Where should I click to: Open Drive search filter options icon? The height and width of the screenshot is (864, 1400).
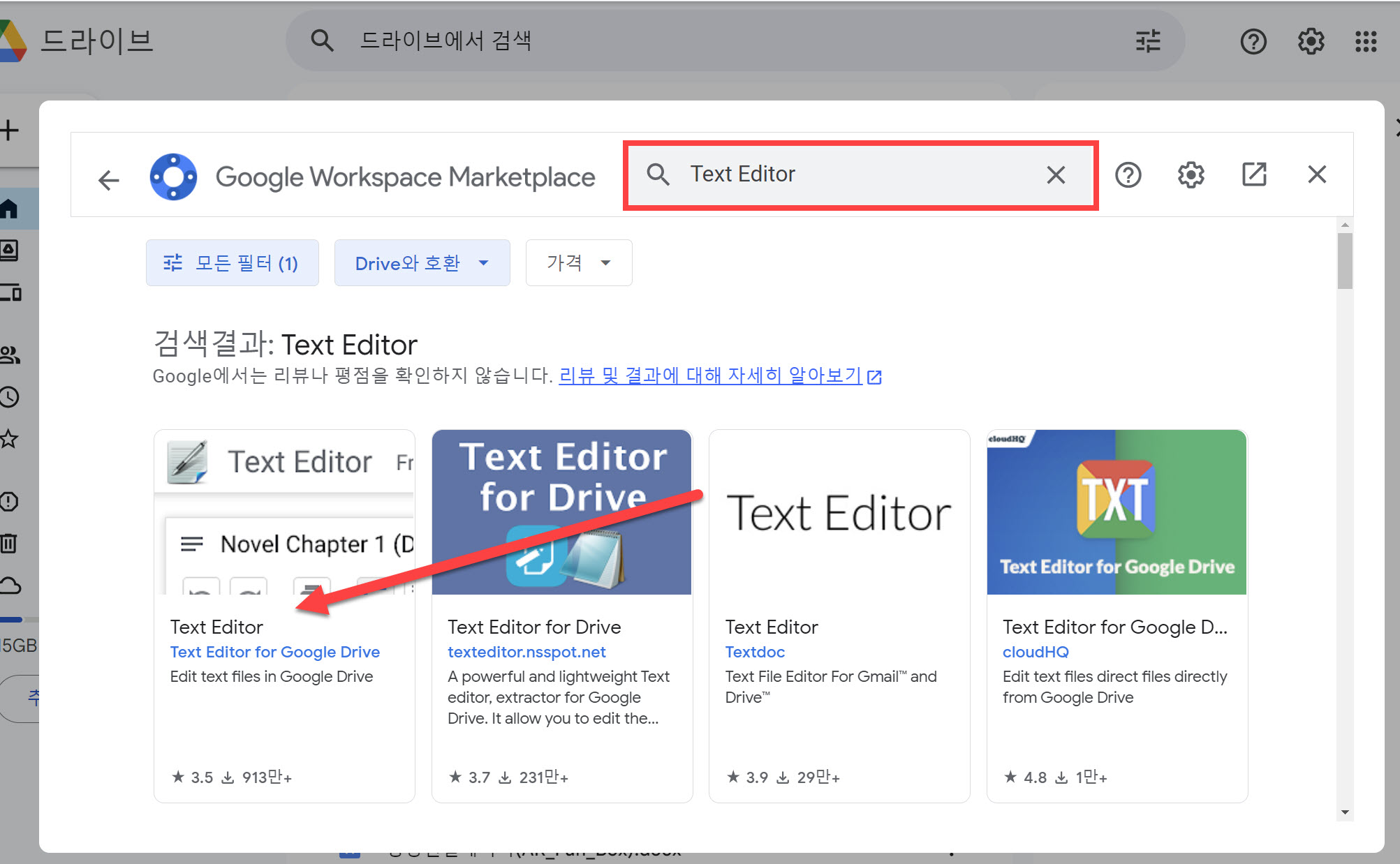point(1148,41)
